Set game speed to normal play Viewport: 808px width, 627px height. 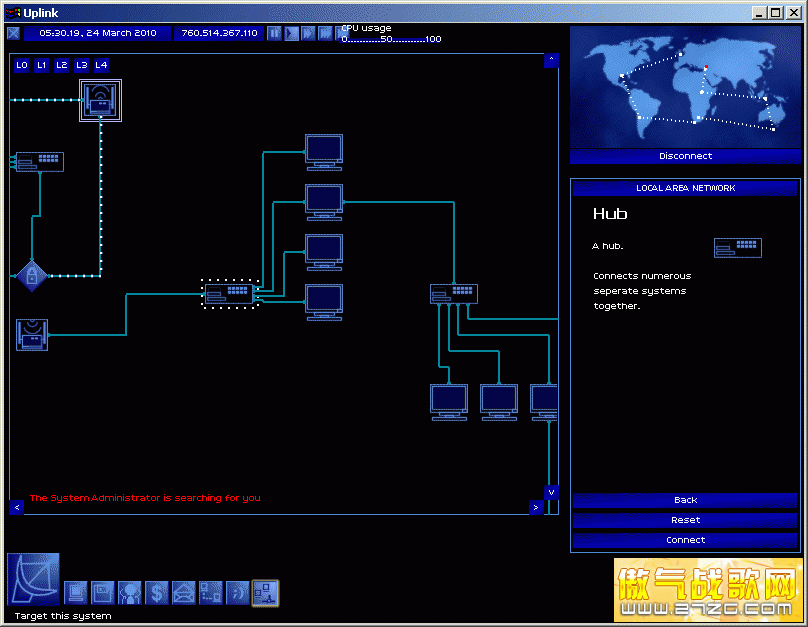click(292, 33)
